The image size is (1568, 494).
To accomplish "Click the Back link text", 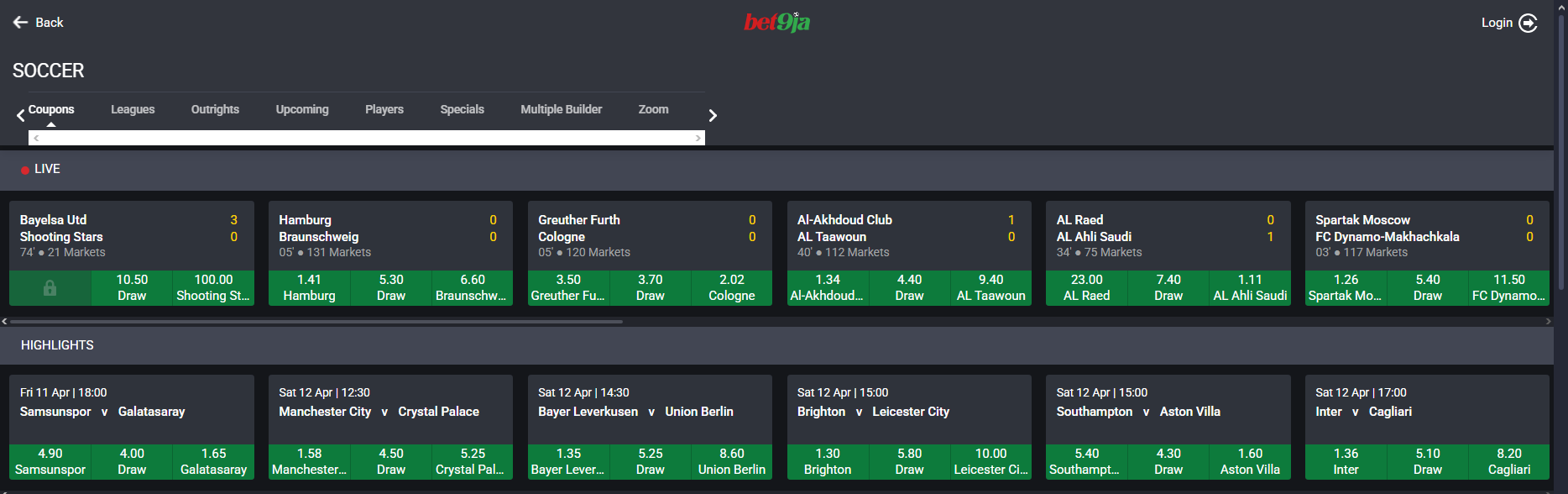I will (x=50, y=23).
